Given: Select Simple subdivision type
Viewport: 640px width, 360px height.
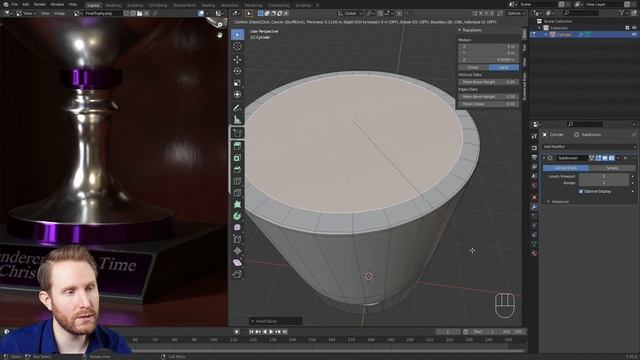Looking at the screenshot, I should pyautogui.click(x=612, y=168).
